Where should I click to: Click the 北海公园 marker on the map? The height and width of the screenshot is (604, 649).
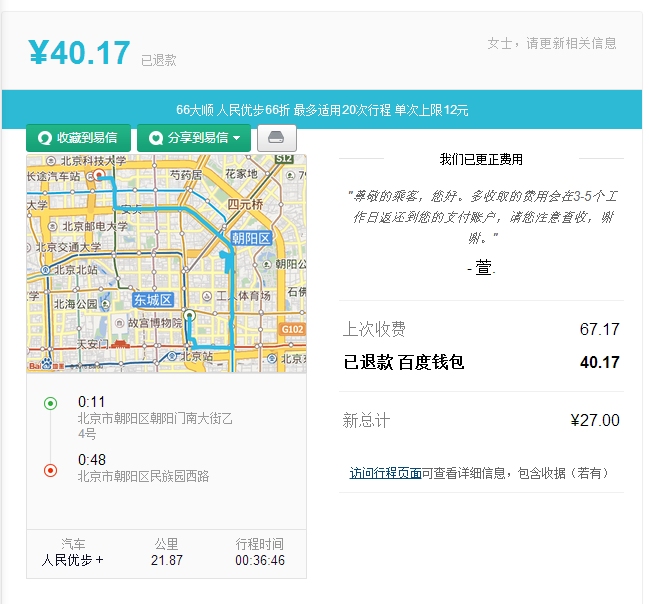106,305
